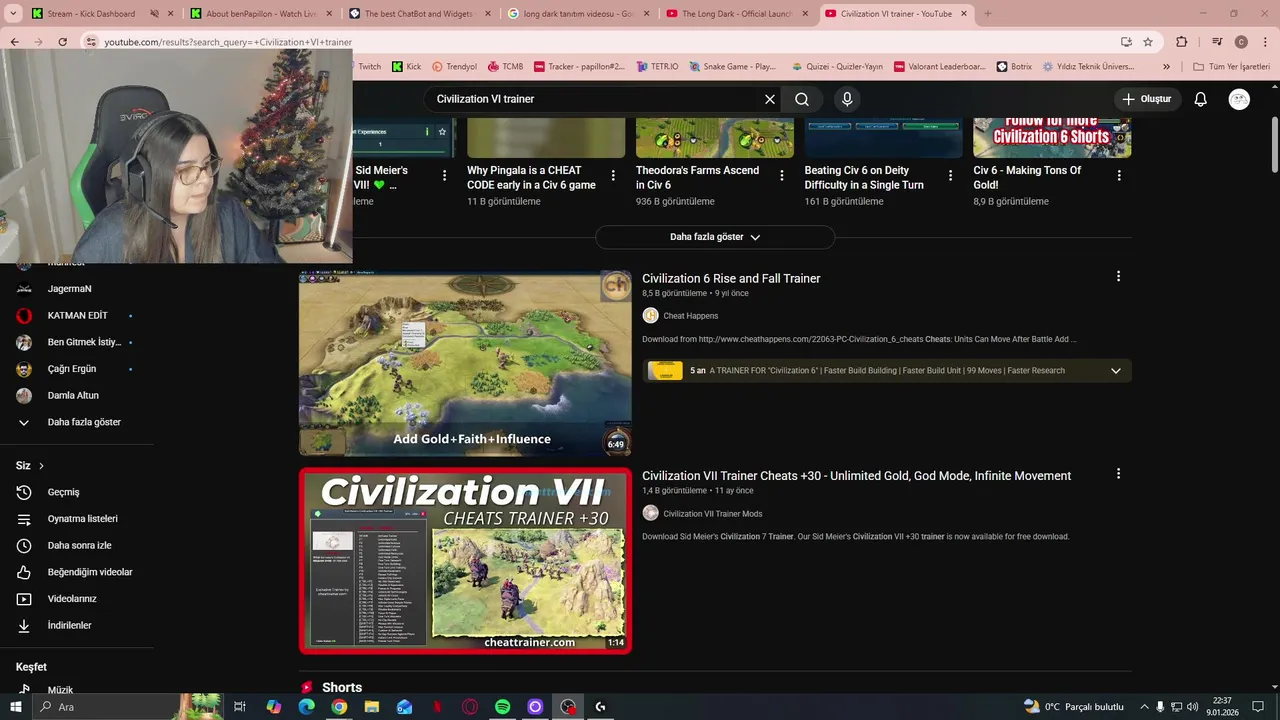Click the 'Oluştur' create button
The height and width of the screenshot is (720, 1280).
point(1146,99)
